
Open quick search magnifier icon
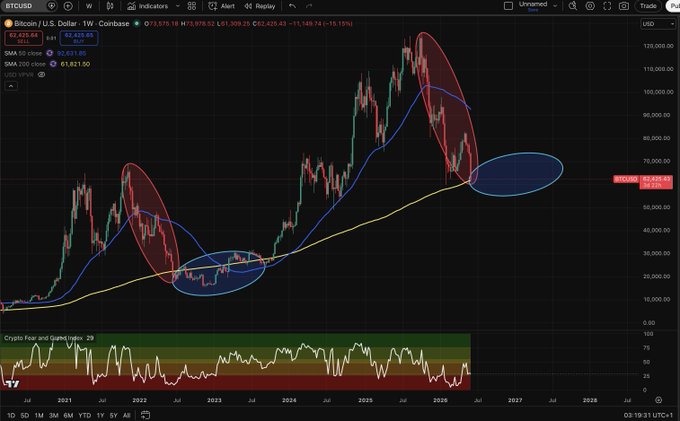tap(573, 6)
